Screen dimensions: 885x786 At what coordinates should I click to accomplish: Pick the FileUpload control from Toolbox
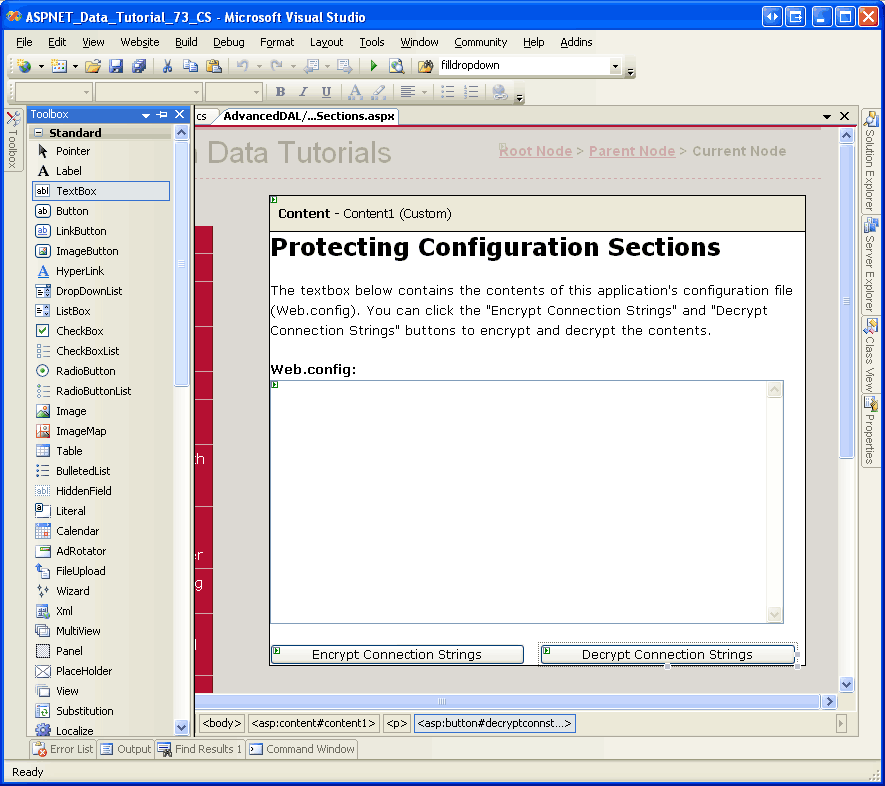point(80,571)
